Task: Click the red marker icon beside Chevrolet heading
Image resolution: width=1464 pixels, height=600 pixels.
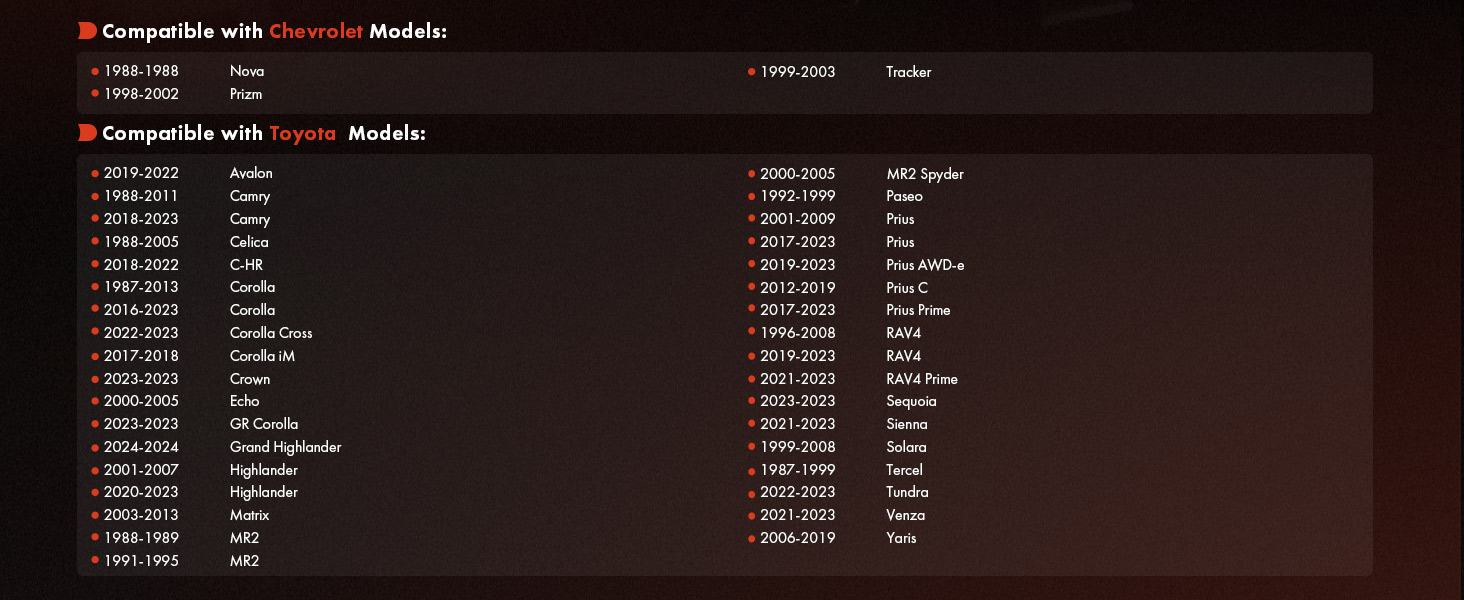Action: point(87,32)
